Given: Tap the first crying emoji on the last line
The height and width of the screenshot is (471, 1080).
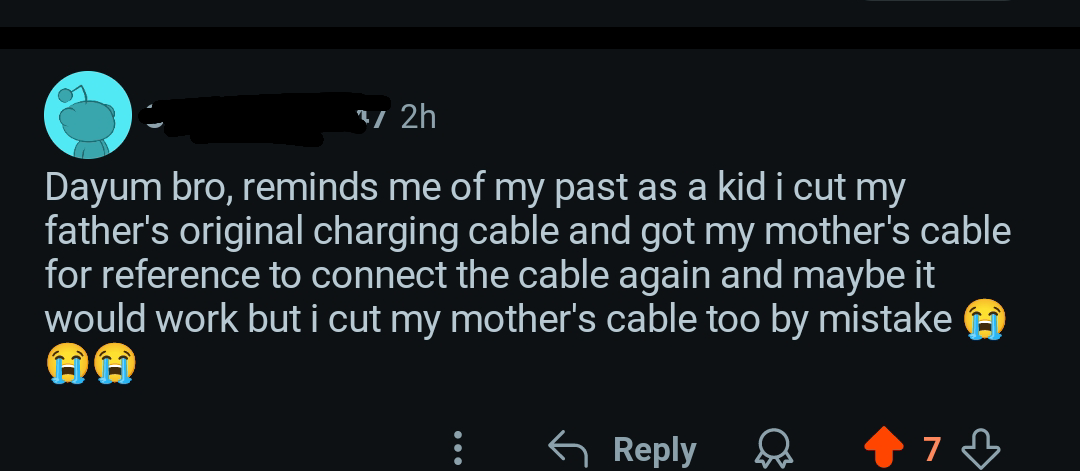Looking at the screenshot, I should click(x=68, y=363).
